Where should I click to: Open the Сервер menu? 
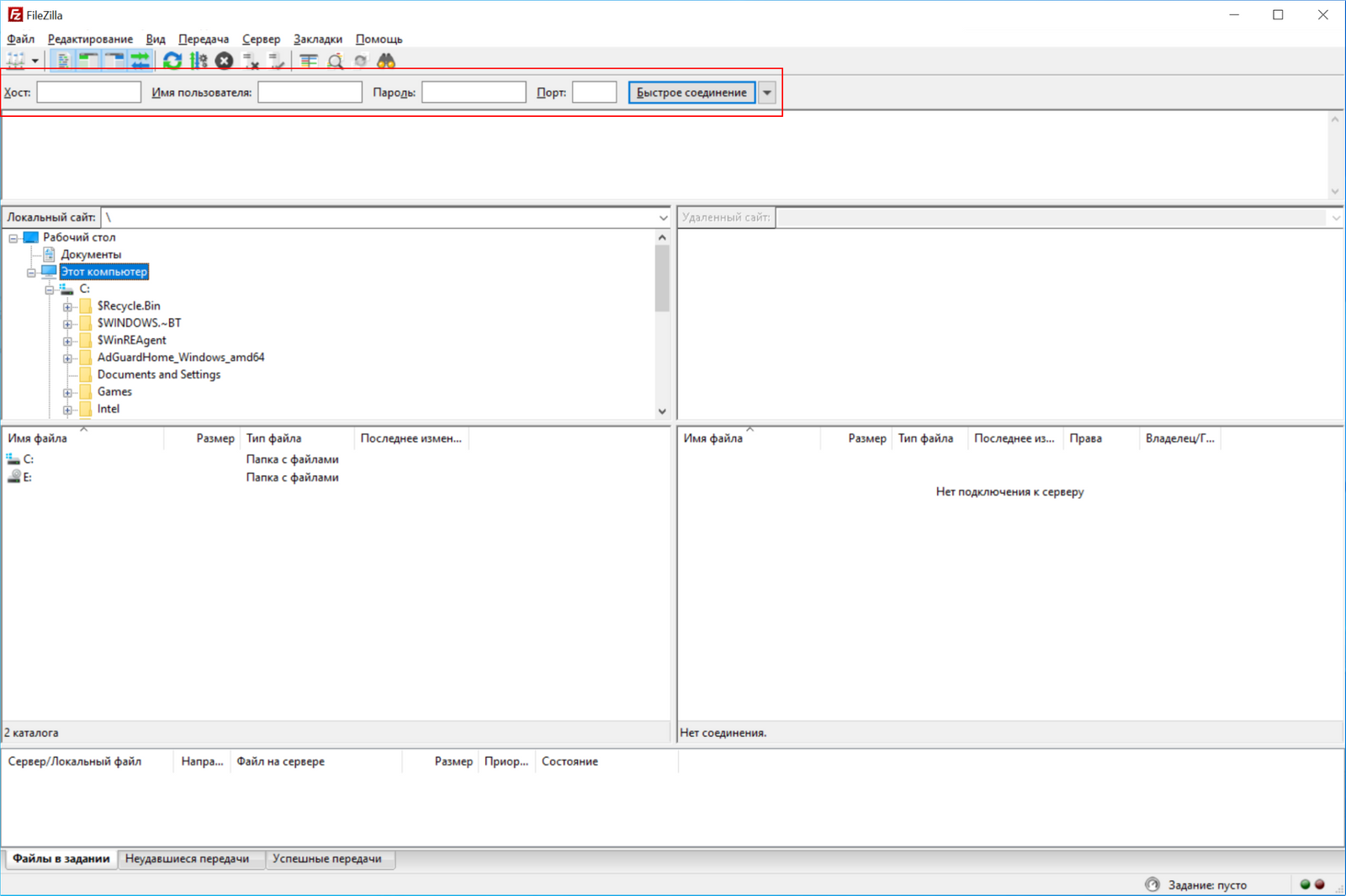tap(261, 39)
